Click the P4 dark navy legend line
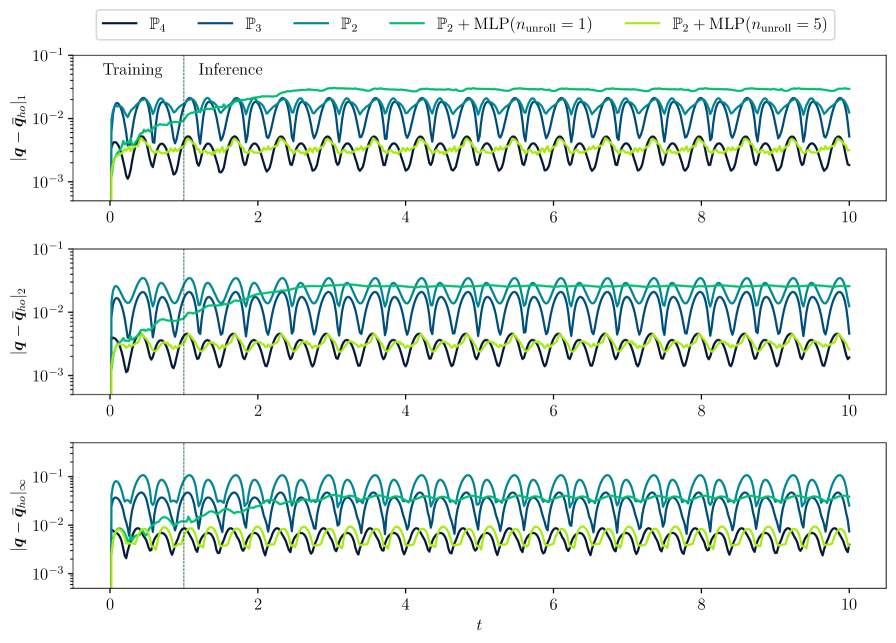This screenshot has width=896, height=643. pyautogui.click(x=119, y=25)
